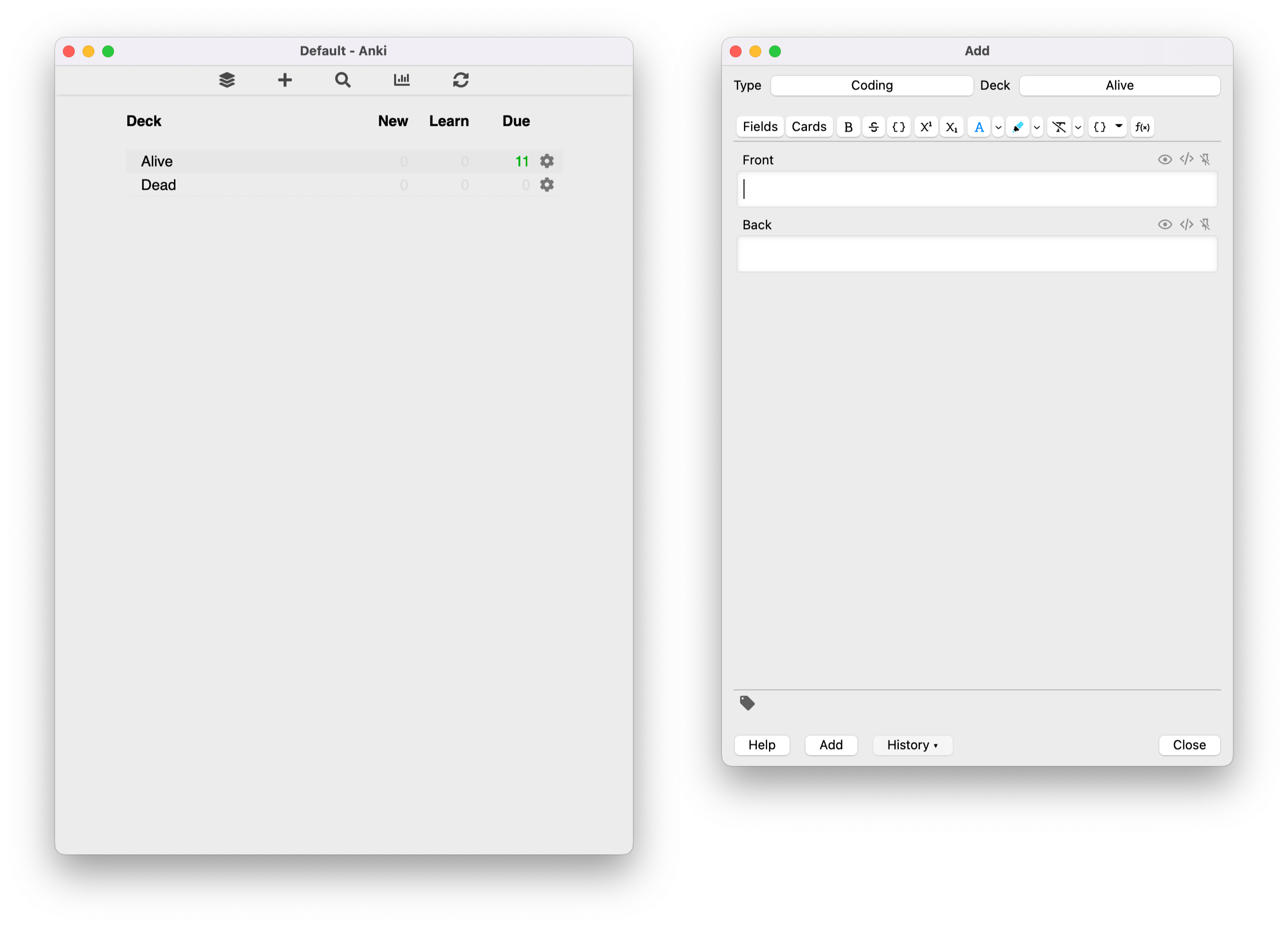
Task: Open the Stats bar chart icon
Action: coord(401,80)
